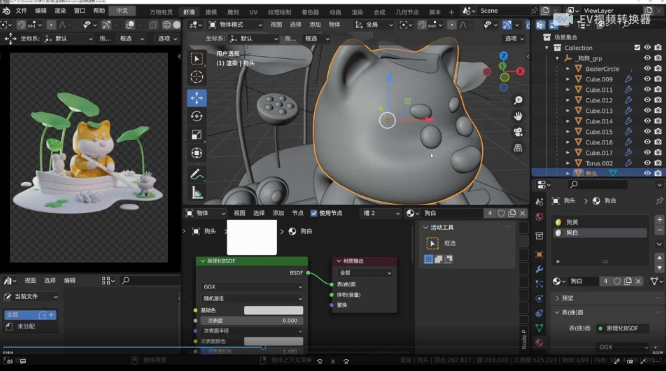Click the Blender logo menu icon
Image resolution: width=666 pixels, height=371 pixels.
6,11
